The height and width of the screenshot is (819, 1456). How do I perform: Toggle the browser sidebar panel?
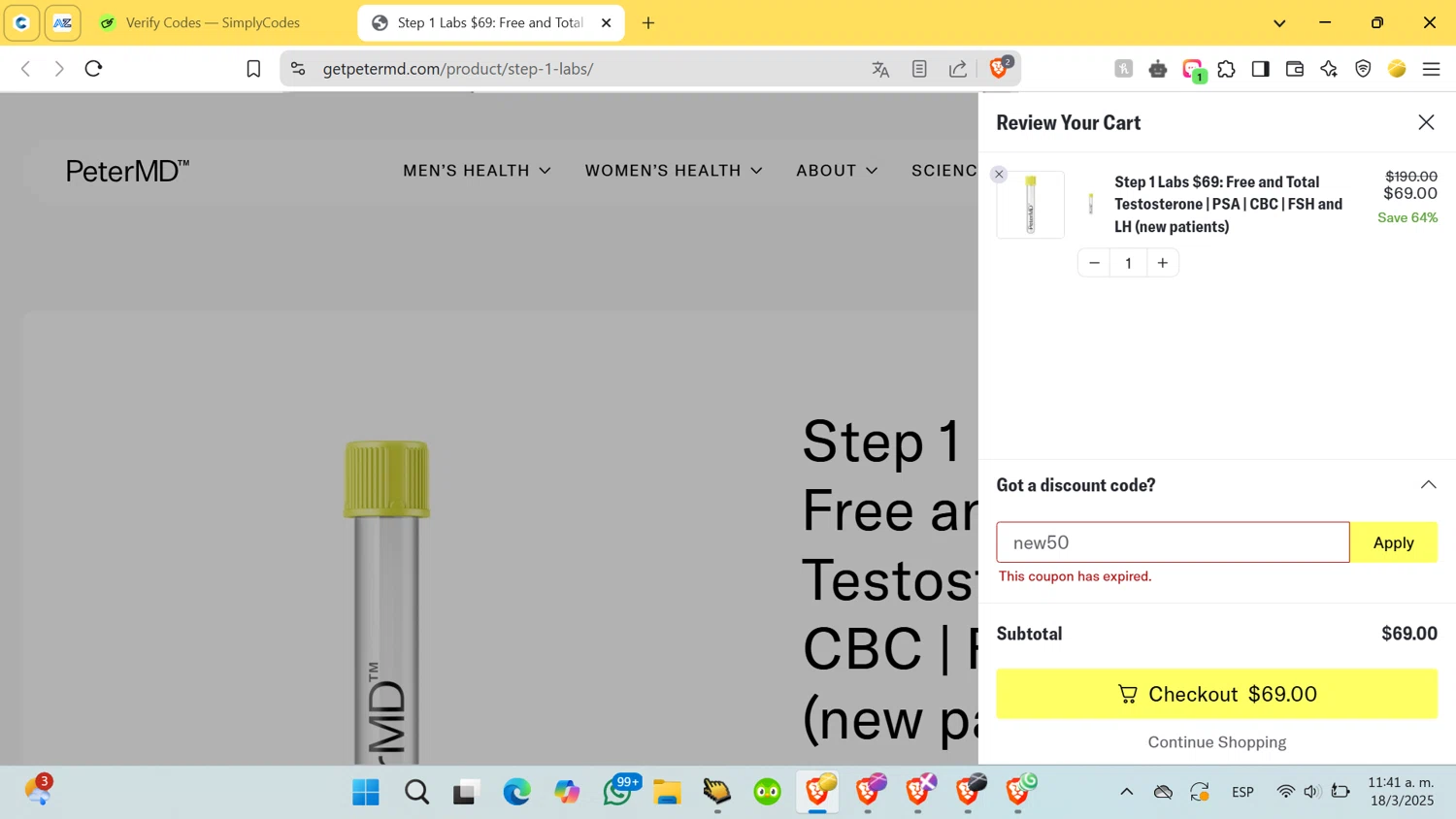[1260, 69]
